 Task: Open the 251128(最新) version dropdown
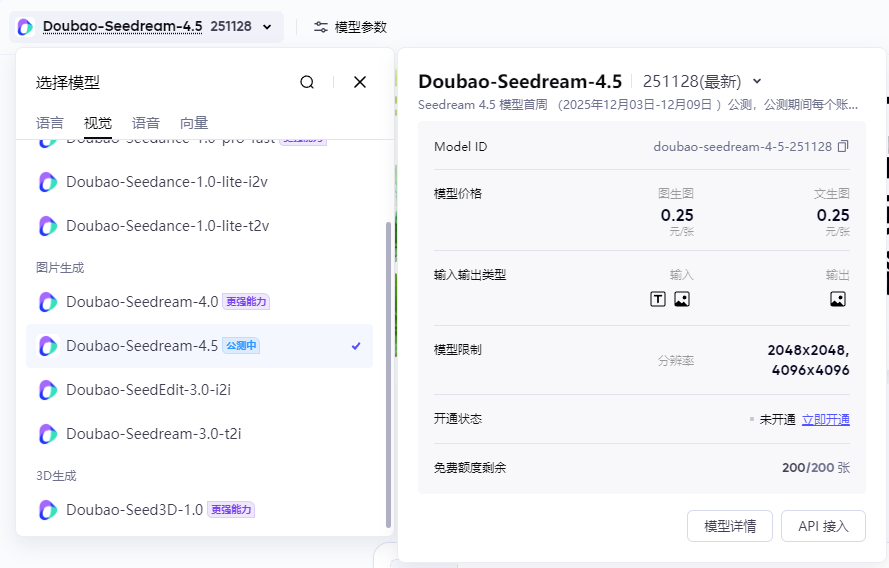(757, 81)
